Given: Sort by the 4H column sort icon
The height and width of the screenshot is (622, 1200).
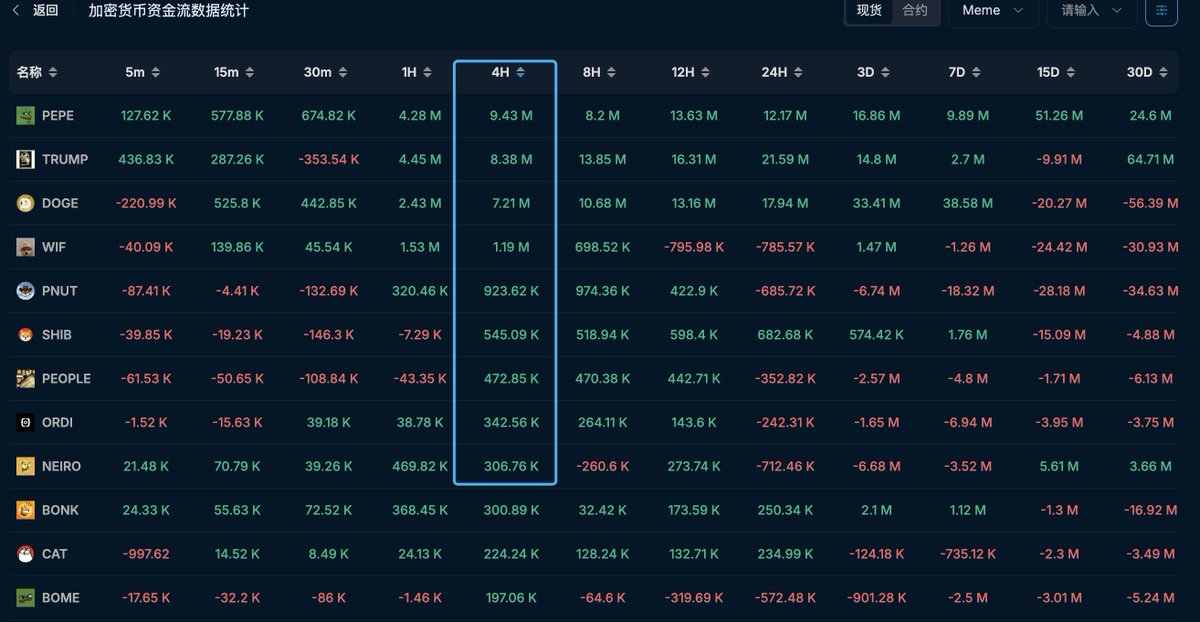Looking at the screenshot, I should 520,73.
